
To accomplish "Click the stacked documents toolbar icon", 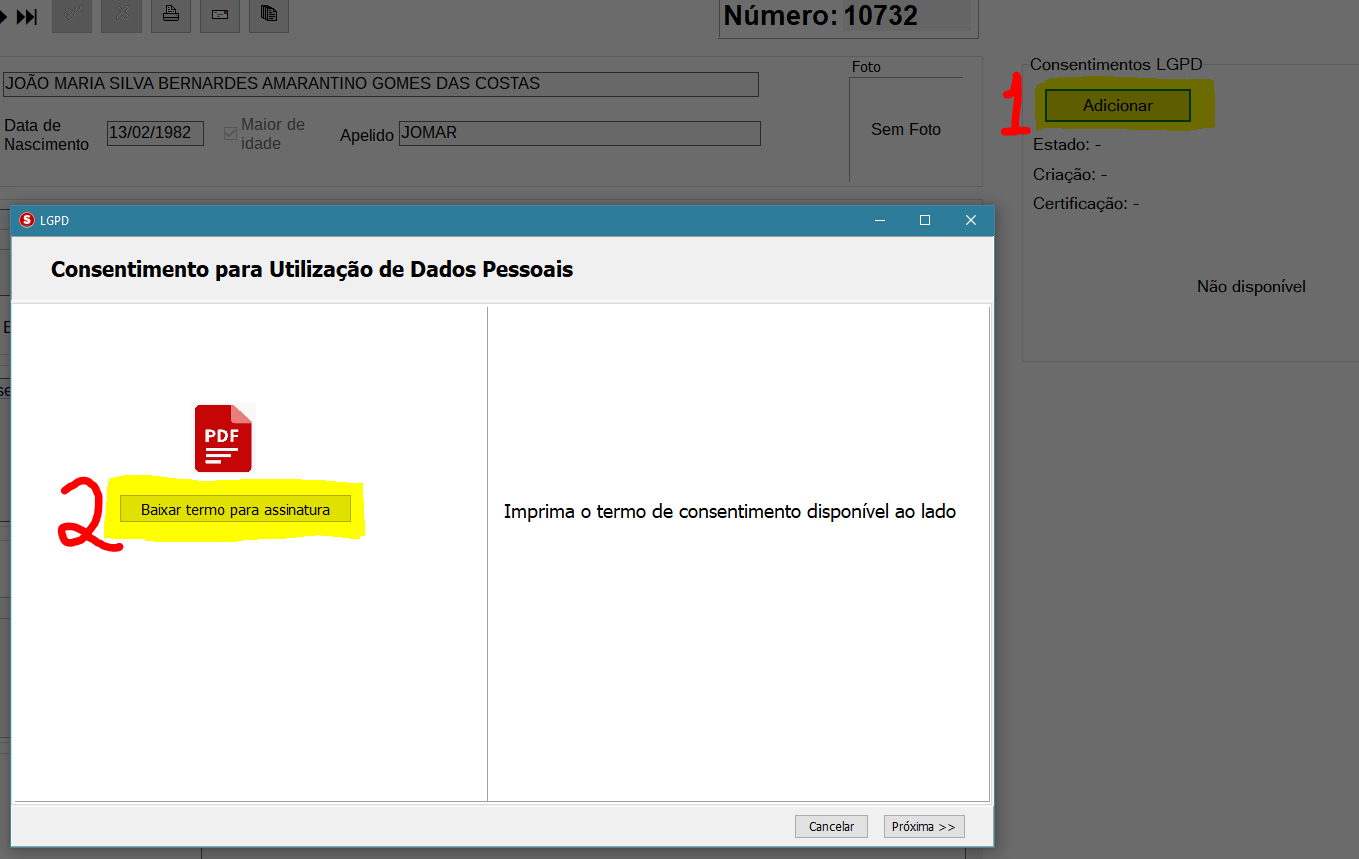I will click(269, 14).
